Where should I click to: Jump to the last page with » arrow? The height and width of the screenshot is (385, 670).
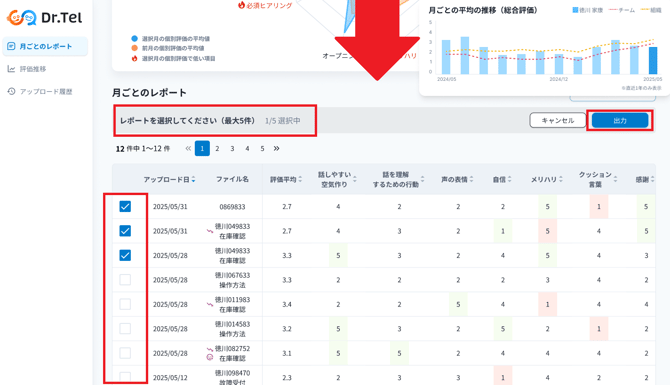pyautogui.click(x=276, y=148)
